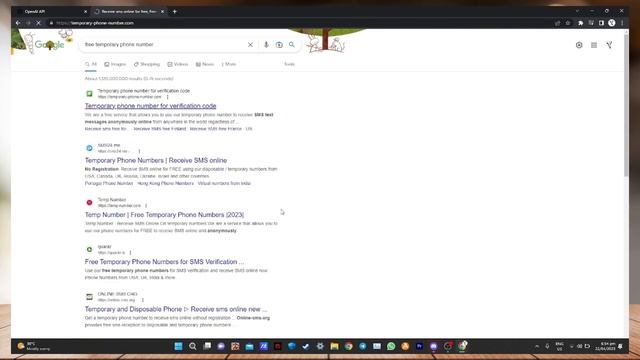The width and height of the screenshot is (640, 360).
Task: Click the 'Virtual numbers from India' sitelink
Action: click(x=224, y=183)
